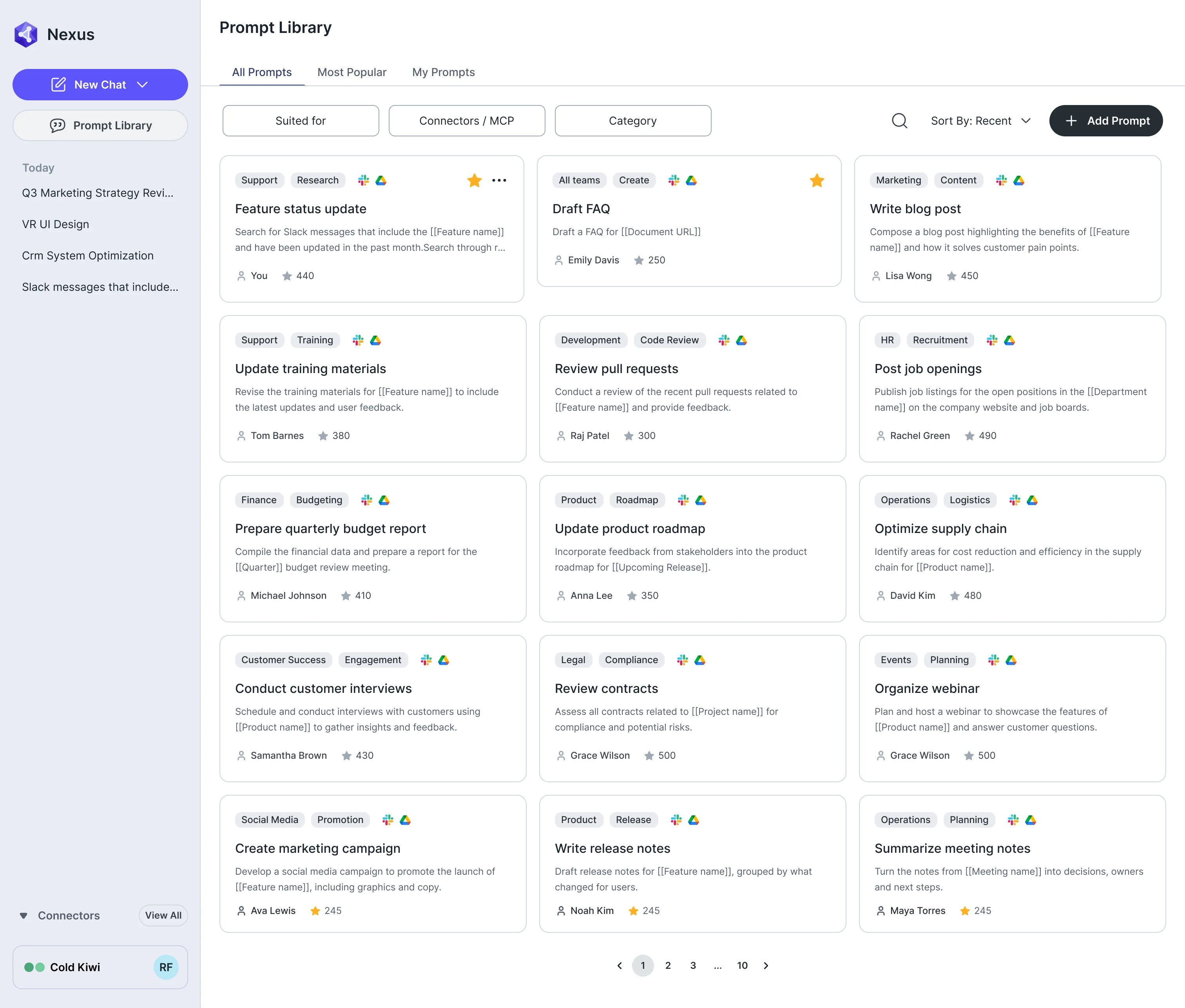Open the Sort By: Recent dropdown
Viewport: 1185px width, 1008px height.
[980, 121]
